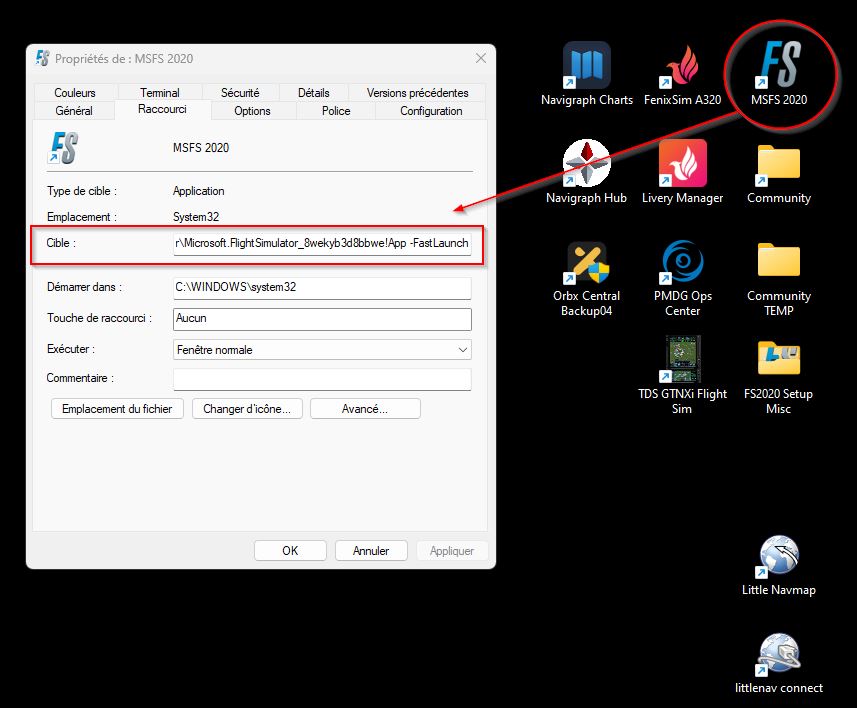857x708 pixels.
Task: Click the FS shortcut icon in the Raccourci tab
Action: 64,148
